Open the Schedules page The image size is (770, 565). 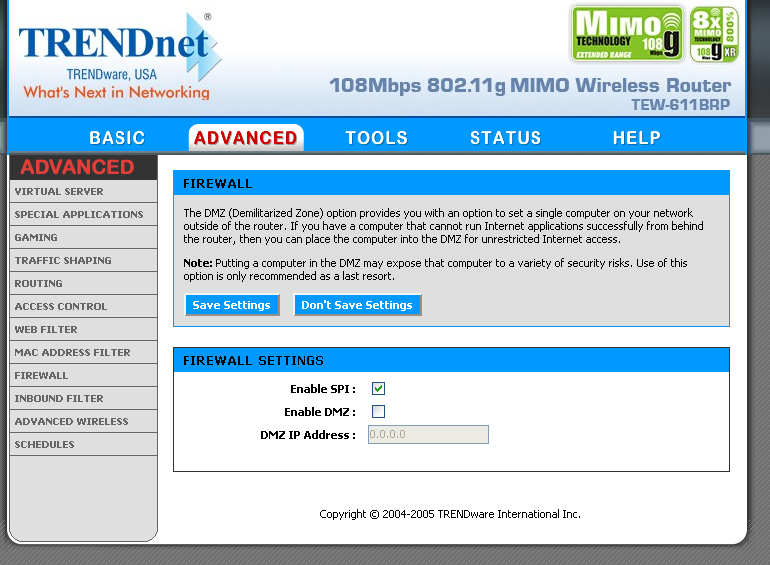83,445
